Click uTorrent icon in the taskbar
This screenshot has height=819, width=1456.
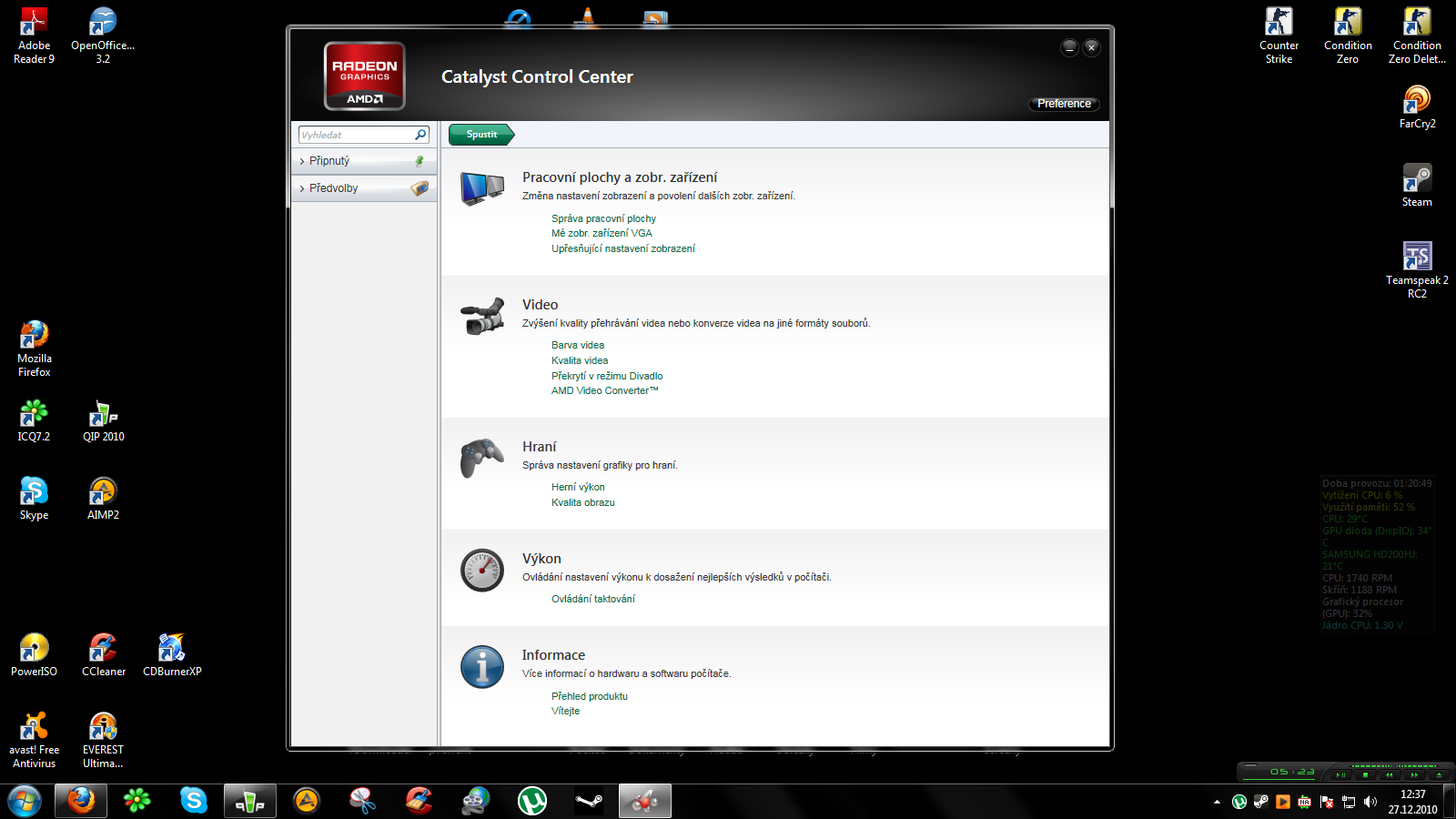pyautogui.click(x=532, y=801)
